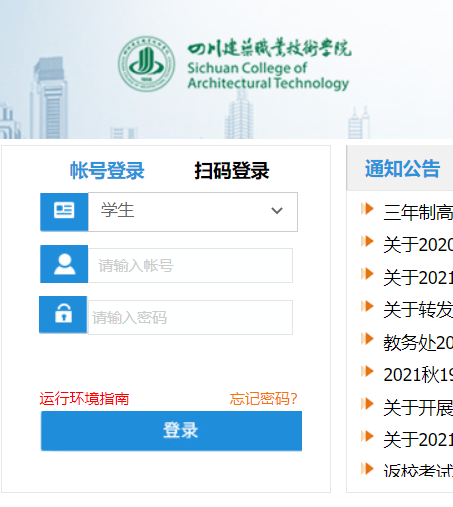The image size is (453, 507).
Task: Focus the 请输入密码 input field
Action: click(190, 317)
